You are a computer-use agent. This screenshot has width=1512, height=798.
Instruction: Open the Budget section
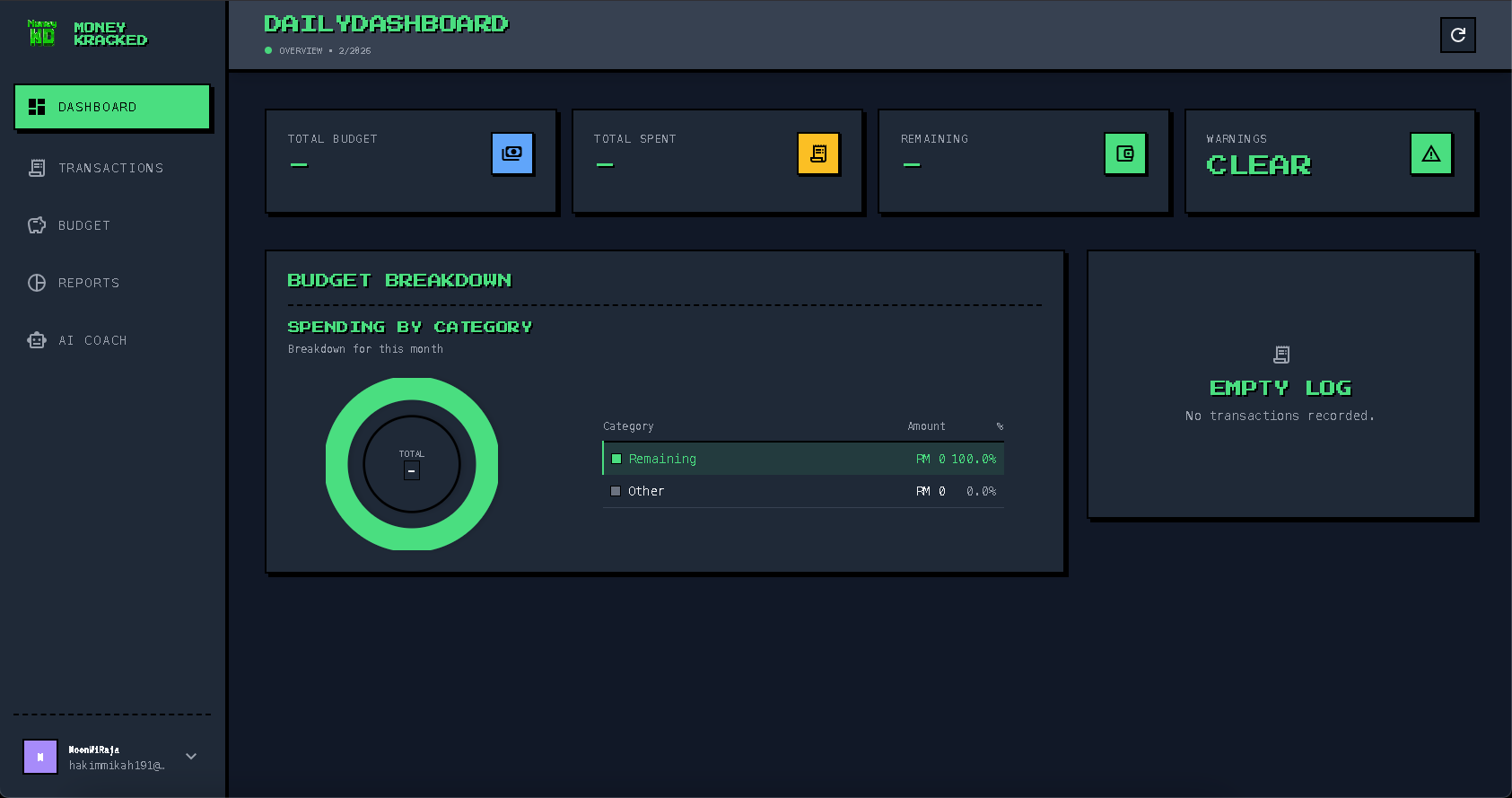pos(84,225)
